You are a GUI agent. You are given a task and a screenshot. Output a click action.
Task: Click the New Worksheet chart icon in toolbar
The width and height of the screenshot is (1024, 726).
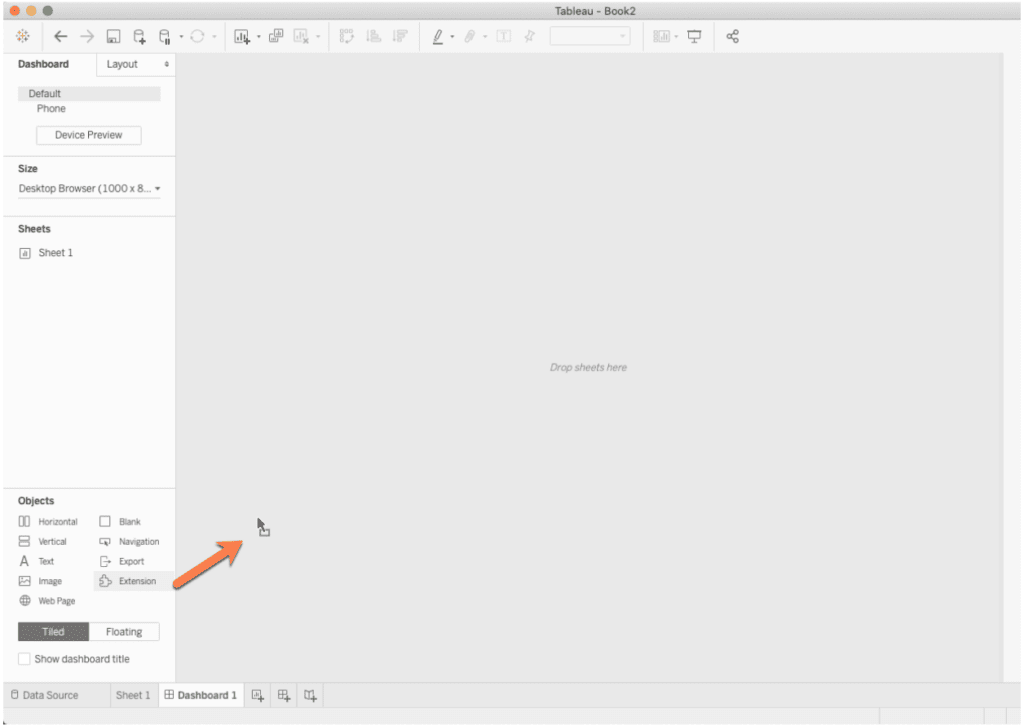coord(242,37)
